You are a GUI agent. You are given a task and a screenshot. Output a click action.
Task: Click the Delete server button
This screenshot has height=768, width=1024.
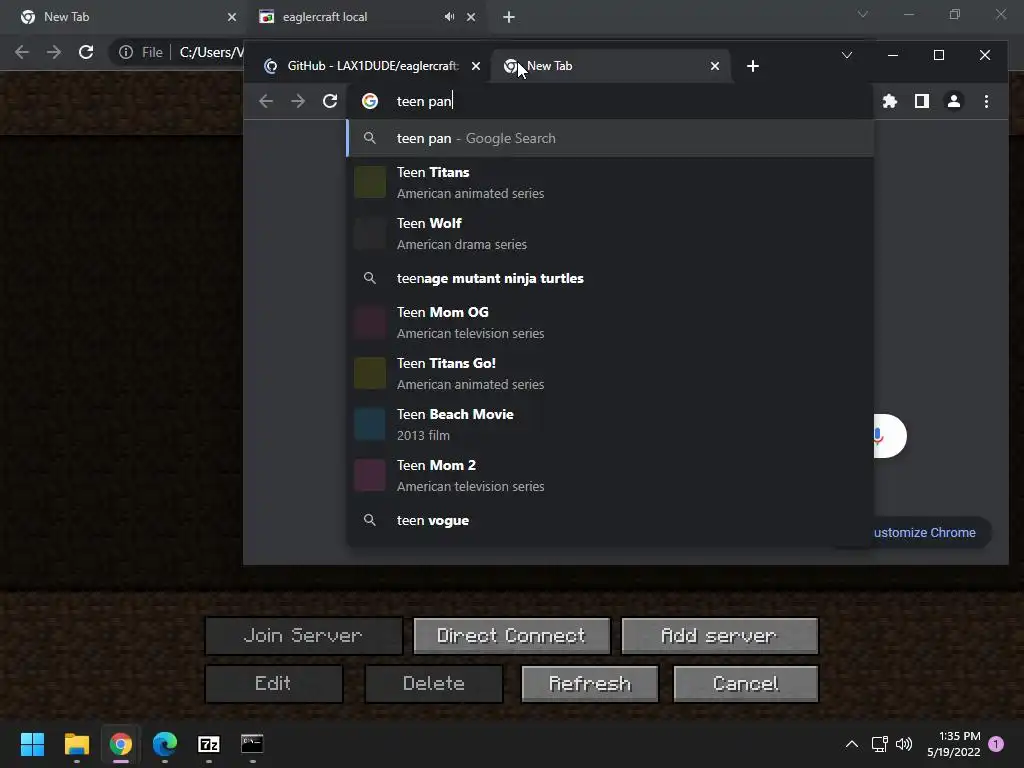coord(434,684)
